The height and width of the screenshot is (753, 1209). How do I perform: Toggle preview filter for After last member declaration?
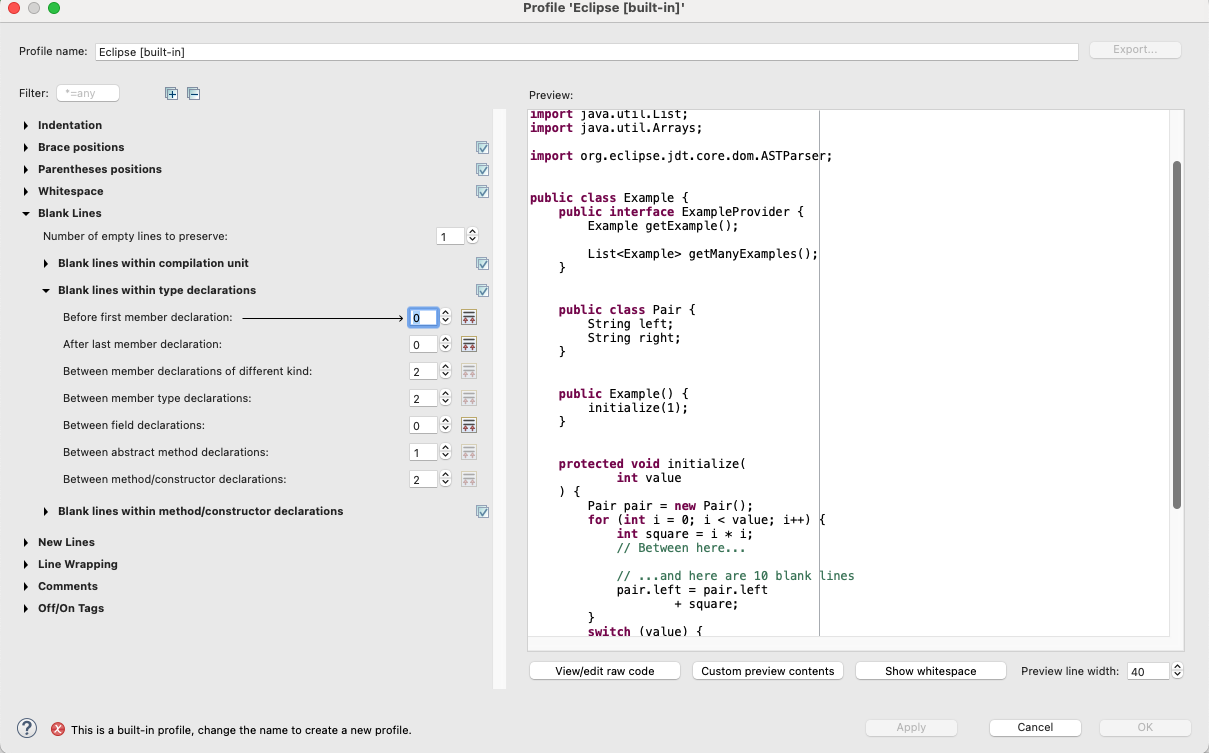(468, 344)
